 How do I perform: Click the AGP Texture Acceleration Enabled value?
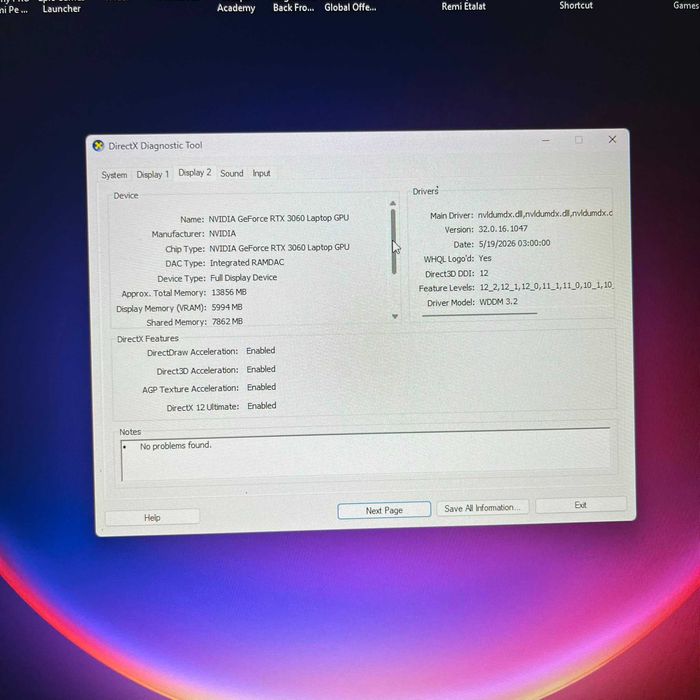click(262, 388)
